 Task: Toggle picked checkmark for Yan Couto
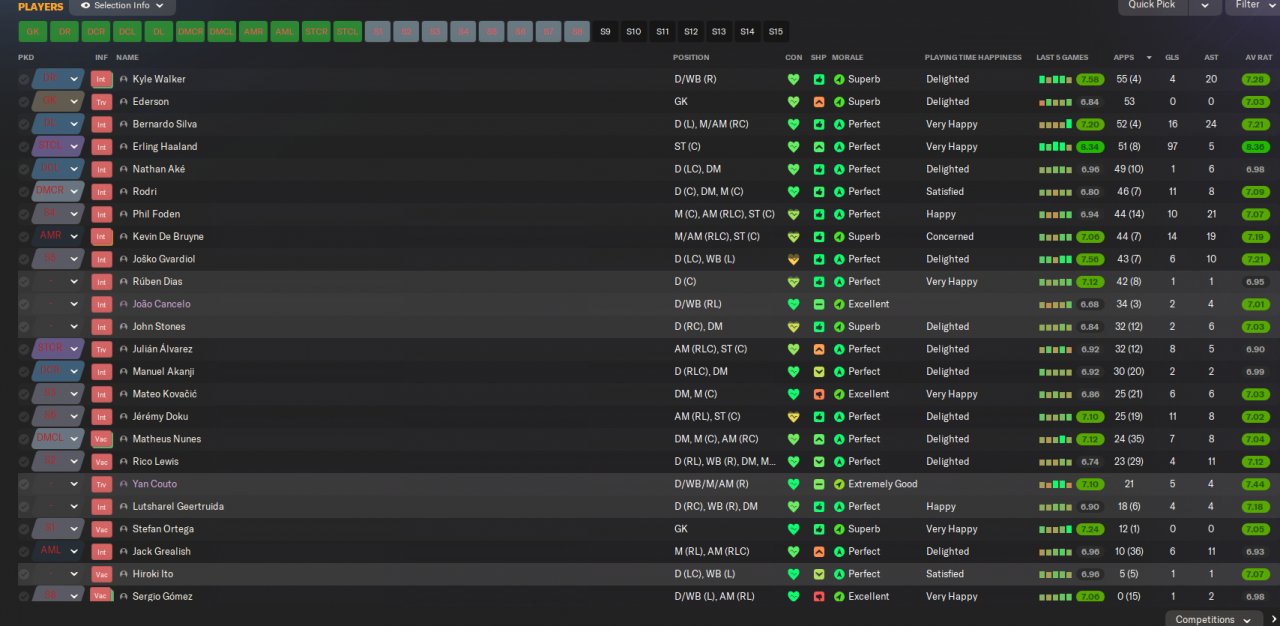click(x=24, y=484)
